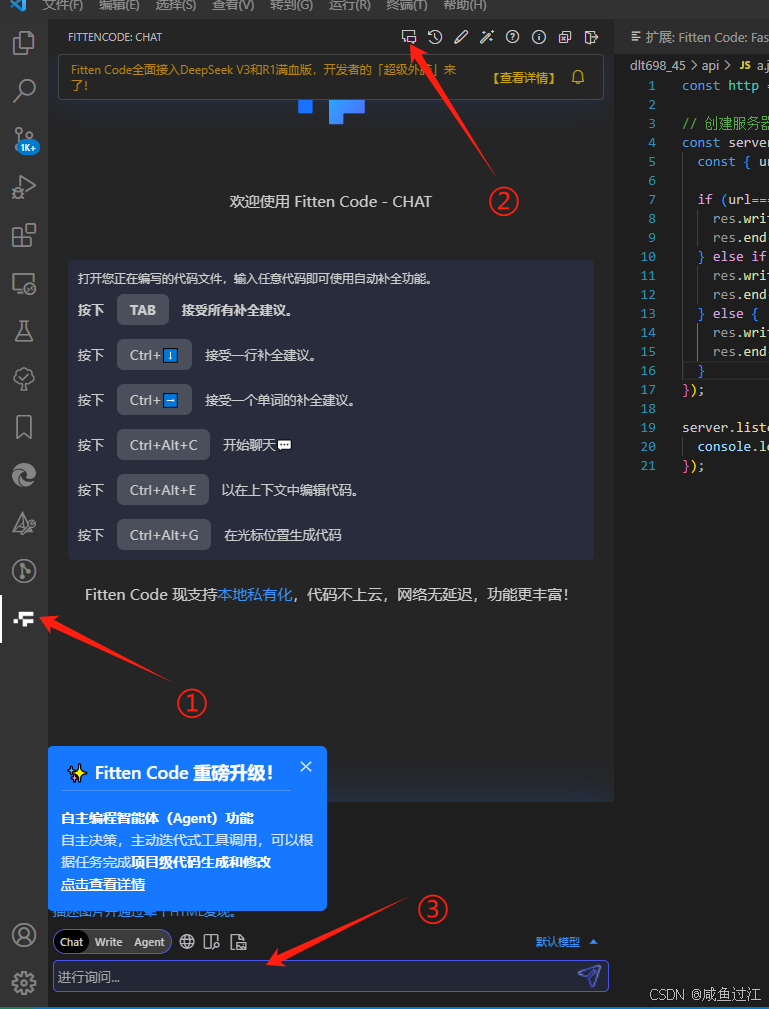Click the VS Code logo in title bar

[x=18, y=5]
